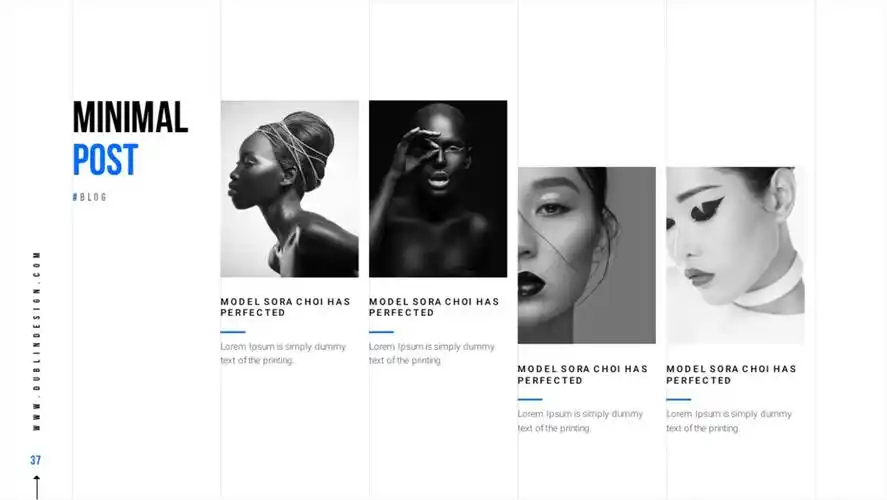Viewport: 887px width, 500px height.
Task: Click blue divider line under first post title
Action: point(233,332)
